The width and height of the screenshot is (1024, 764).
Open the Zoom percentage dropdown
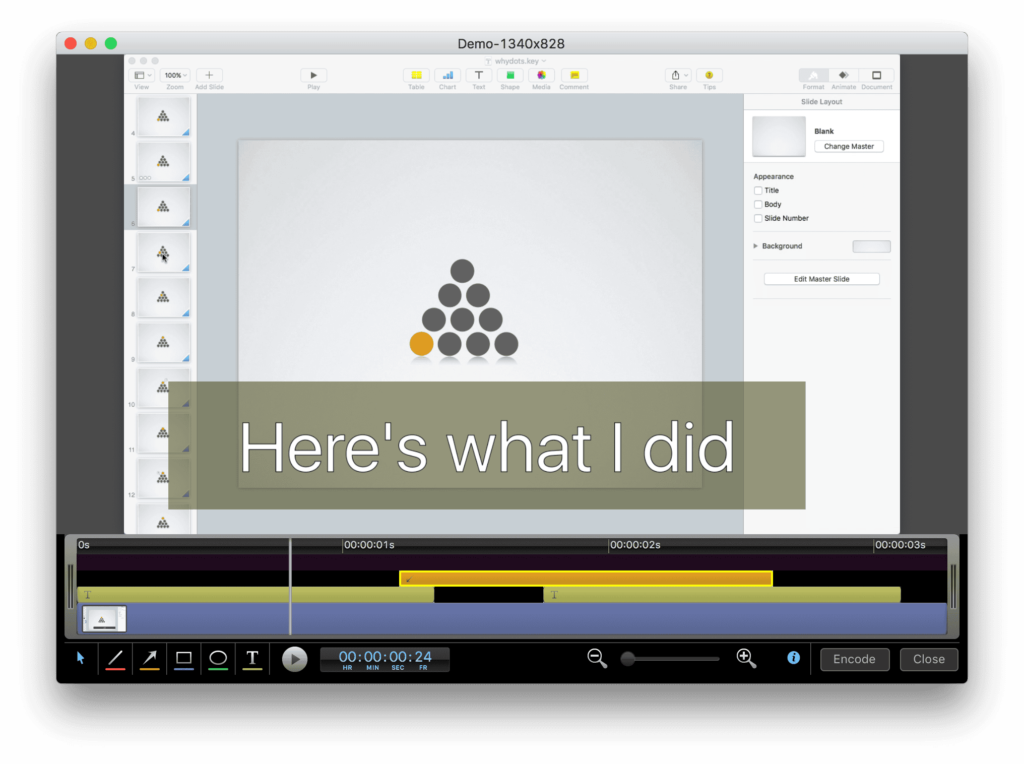174,74
